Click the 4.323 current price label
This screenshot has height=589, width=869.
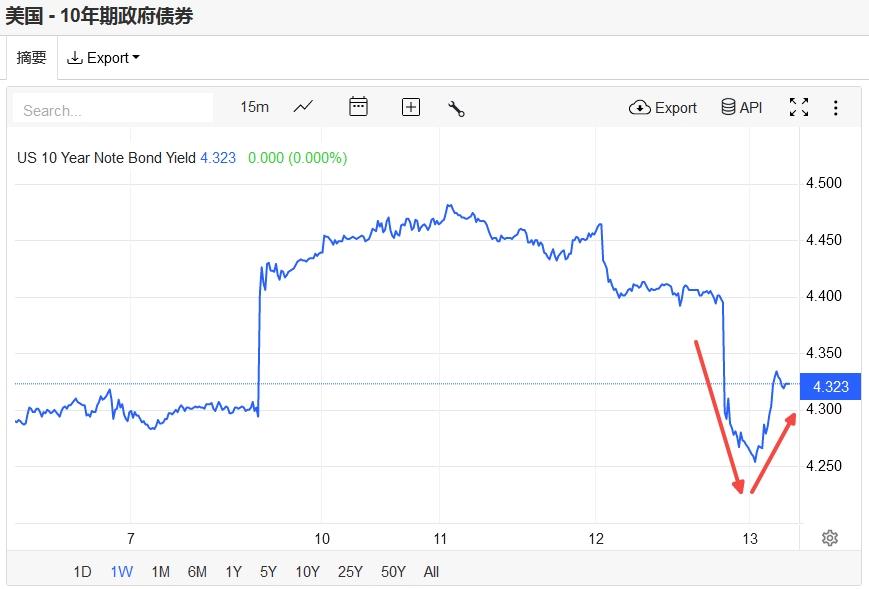[x=830, y=387]
